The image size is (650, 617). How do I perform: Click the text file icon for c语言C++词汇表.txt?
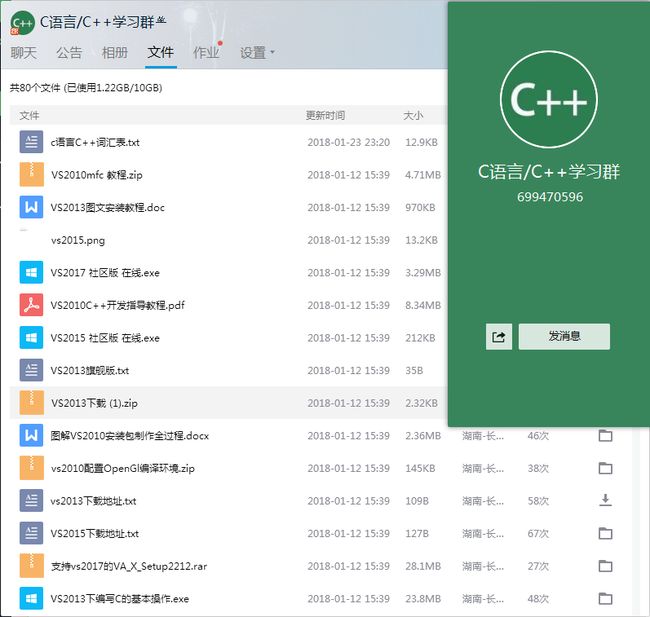(31, 142)
